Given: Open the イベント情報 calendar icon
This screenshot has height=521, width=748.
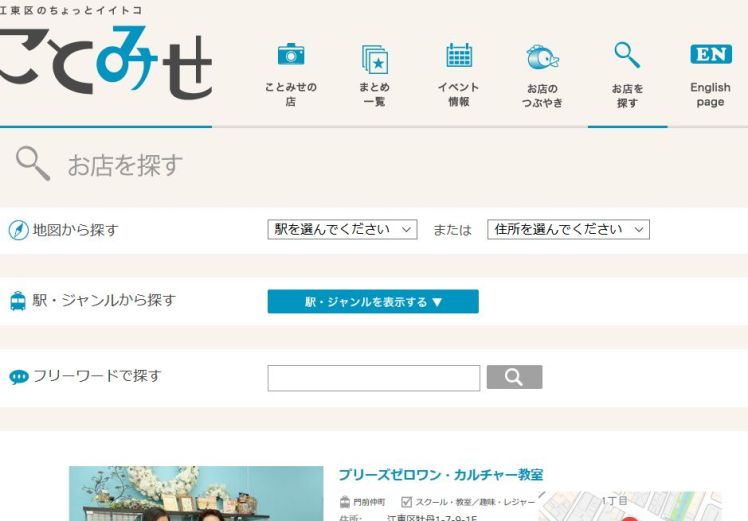Looking at the screenshot, I should coord(459,55).
